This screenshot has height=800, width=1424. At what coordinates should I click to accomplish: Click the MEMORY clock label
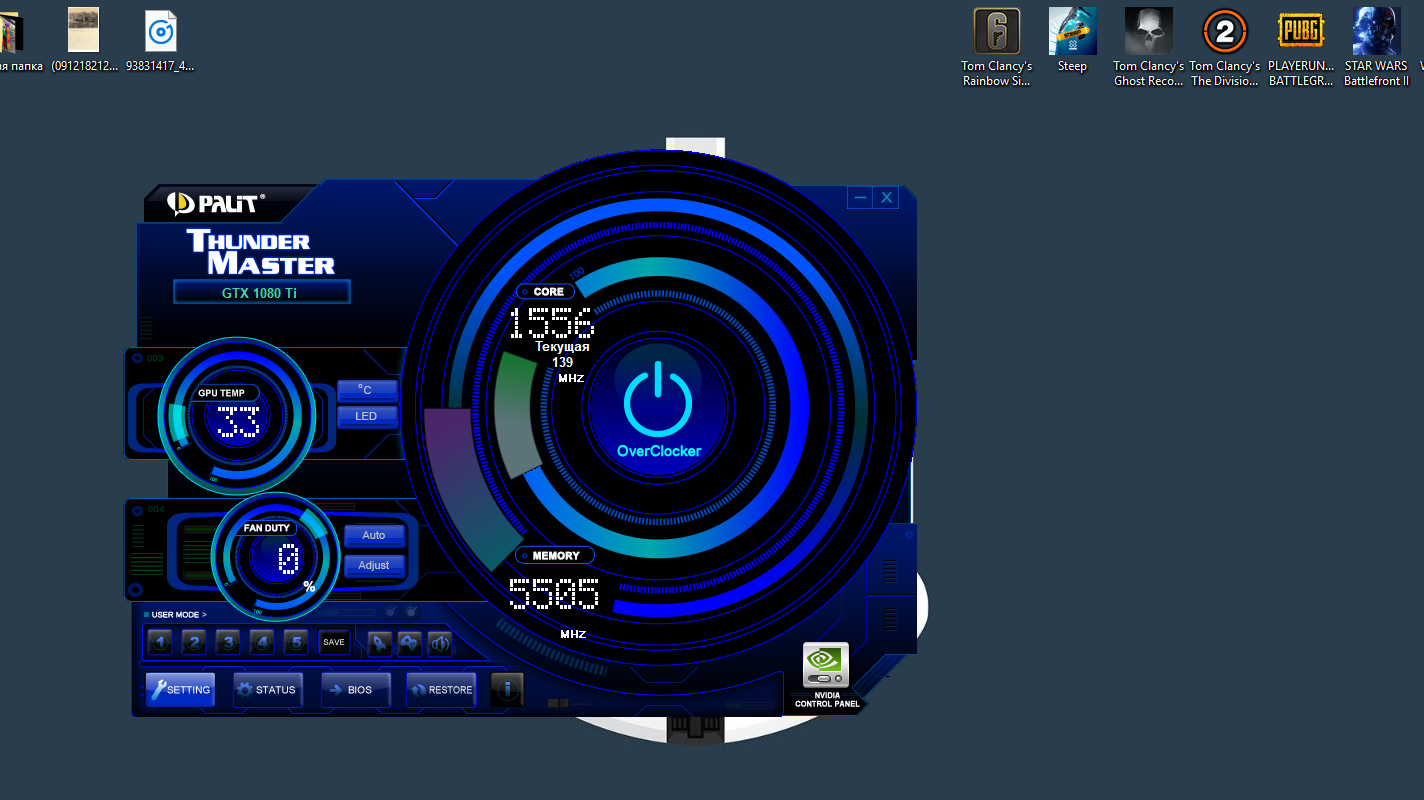pyautogui.click(x=555, y=556)
